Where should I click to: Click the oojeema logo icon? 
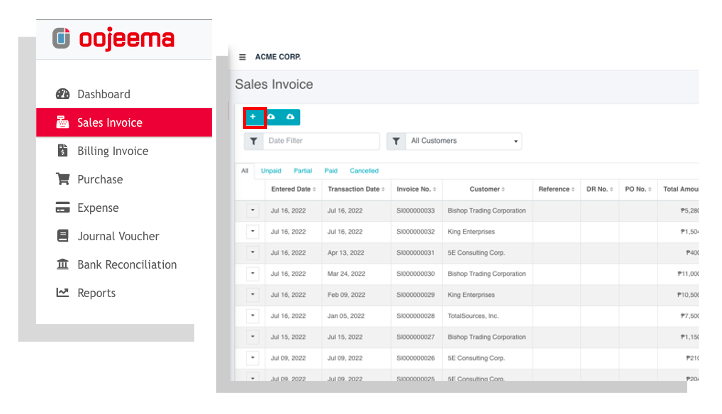click(x=61, y=38)
